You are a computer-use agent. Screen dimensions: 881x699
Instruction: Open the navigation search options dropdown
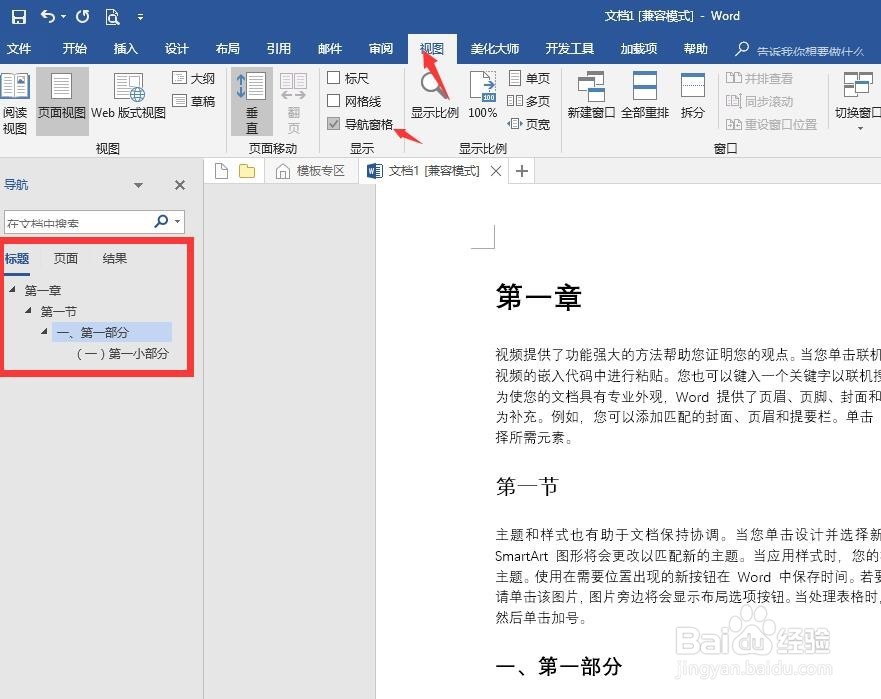coord(176,222)
